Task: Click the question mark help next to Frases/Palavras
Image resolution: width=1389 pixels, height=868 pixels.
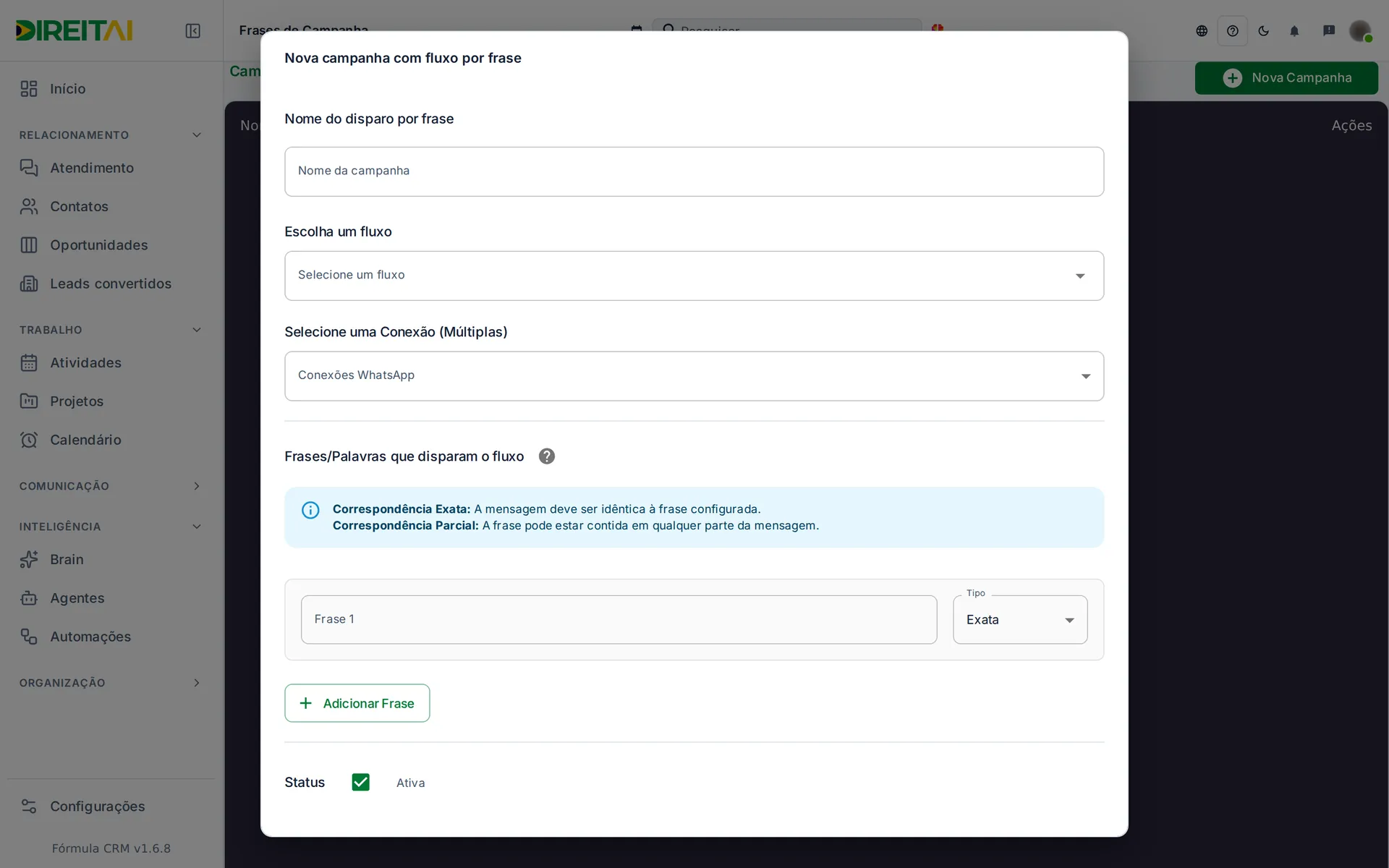Action: (547, 456)
